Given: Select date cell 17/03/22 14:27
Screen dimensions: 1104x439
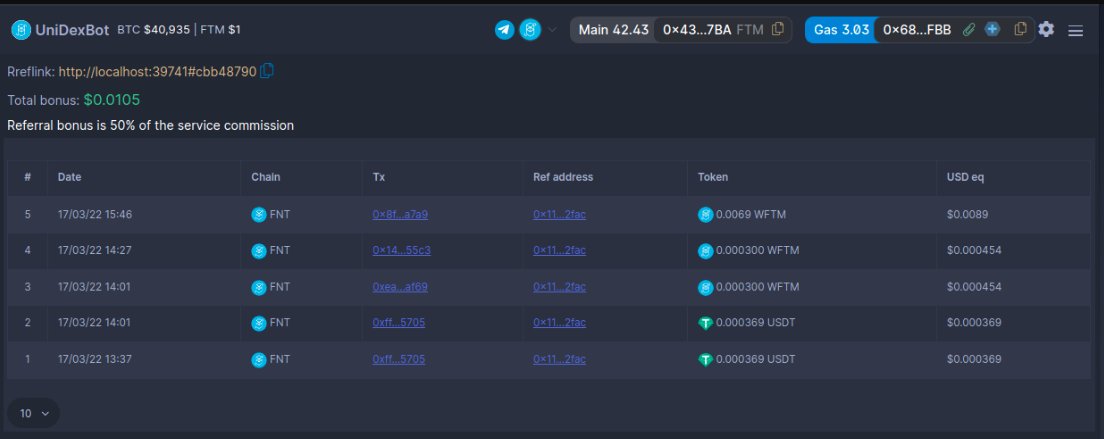Looking at the screenshot, I should (x=94, y=250).
